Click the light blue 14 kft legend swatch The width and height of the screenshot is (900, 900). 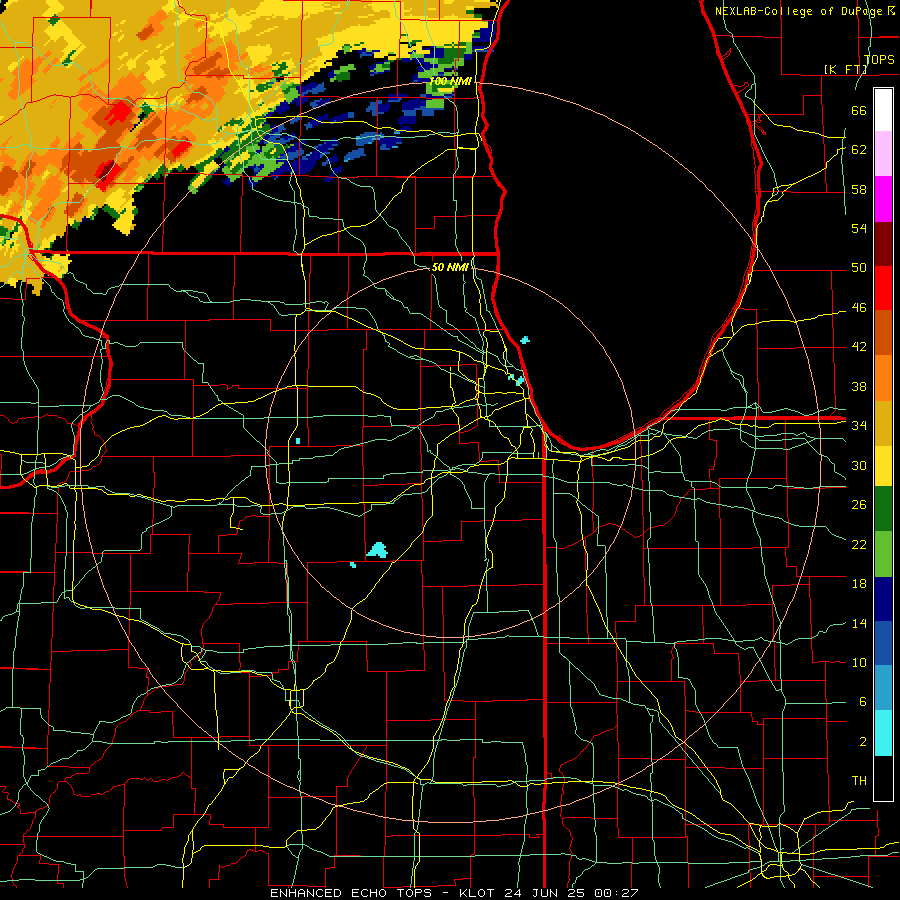(x=883, y=687)
